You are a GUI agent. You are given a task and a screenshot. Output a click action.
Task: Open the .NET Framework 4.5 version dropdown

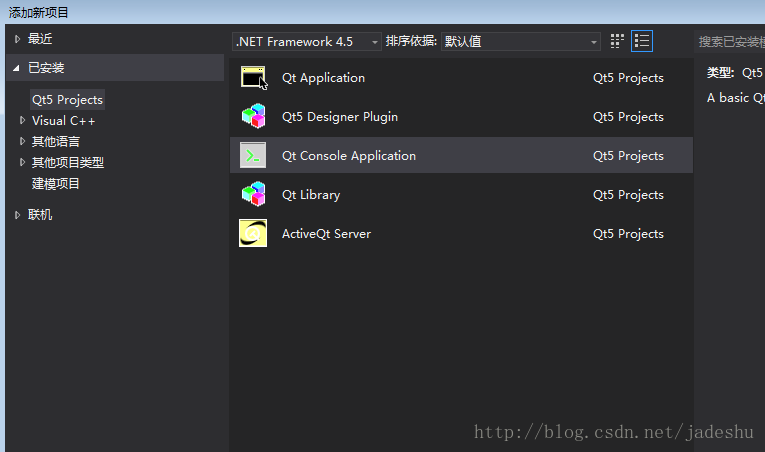point(306,41)
